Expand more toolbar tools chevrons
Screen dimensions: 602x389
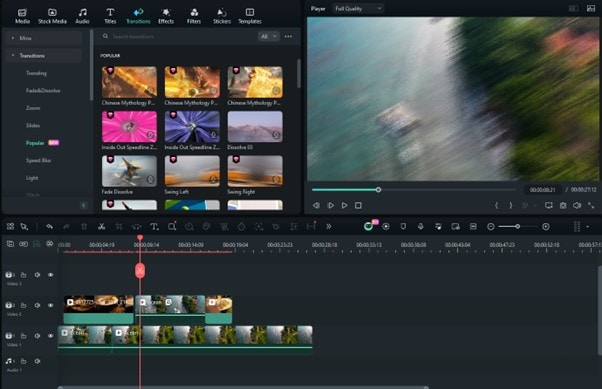(329, 227)
